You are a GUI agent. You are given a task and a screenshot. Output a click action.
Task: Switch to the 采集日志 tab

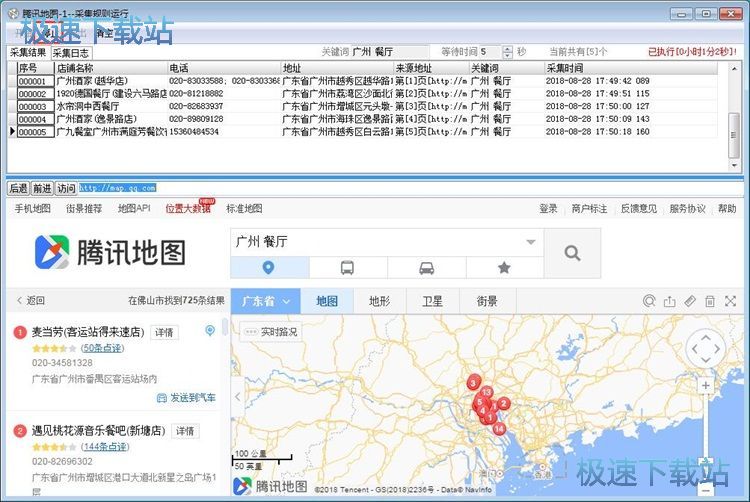point(71,53)
